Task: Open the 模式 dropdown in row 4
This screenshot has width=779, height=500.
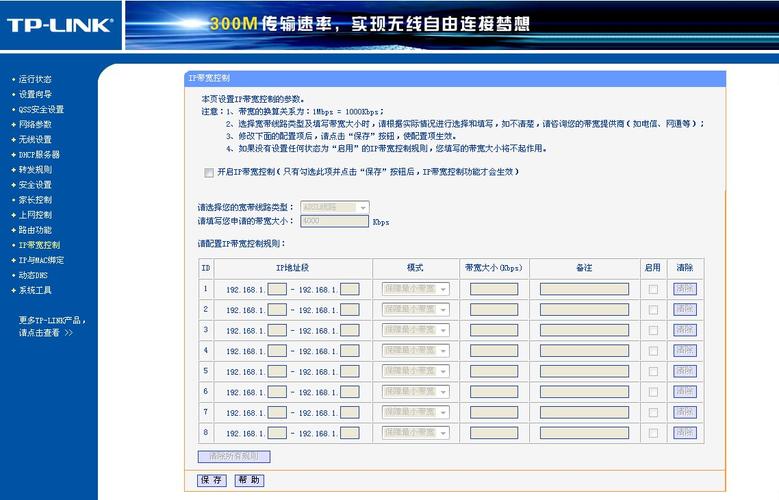Action: click(x=415, y=350)
